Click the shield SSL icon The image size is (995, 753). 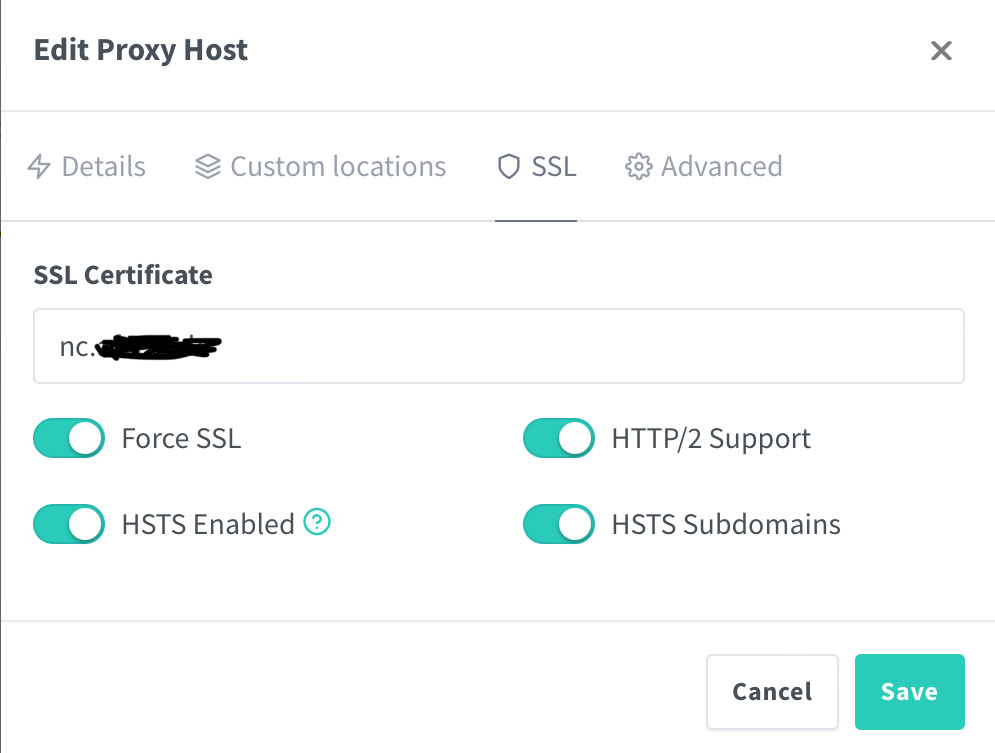tap(509, 167)
